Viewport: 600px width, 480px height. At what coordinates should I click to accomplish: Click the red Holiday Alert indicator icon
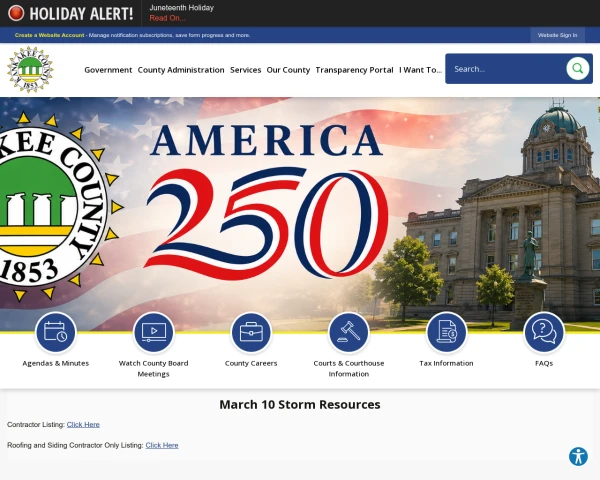click(x=16, y=13)
